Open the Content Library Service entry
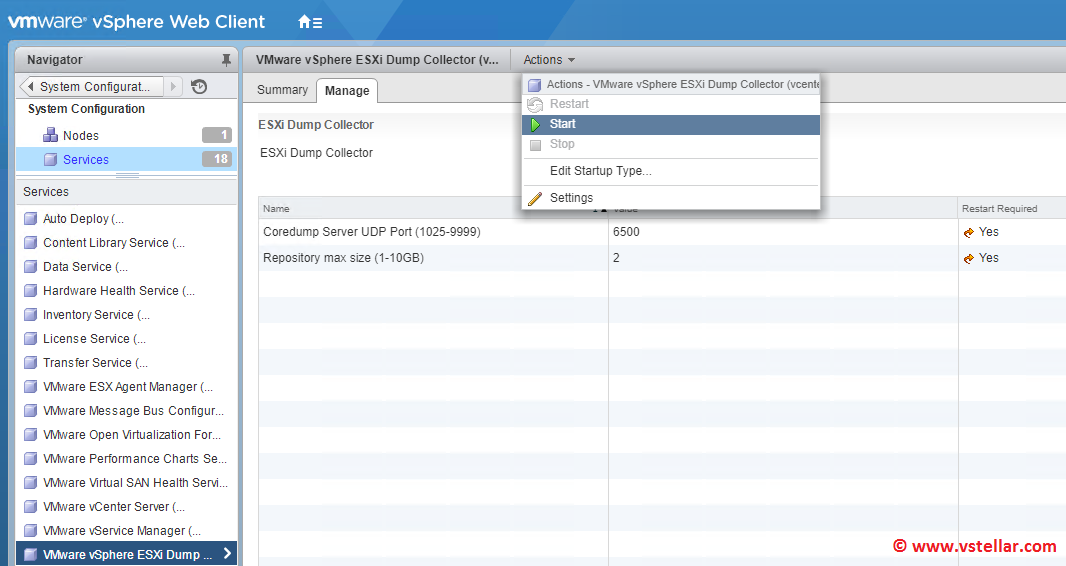Image resolution: width=1066 pixels, height=566 pixels. [113, 243]
